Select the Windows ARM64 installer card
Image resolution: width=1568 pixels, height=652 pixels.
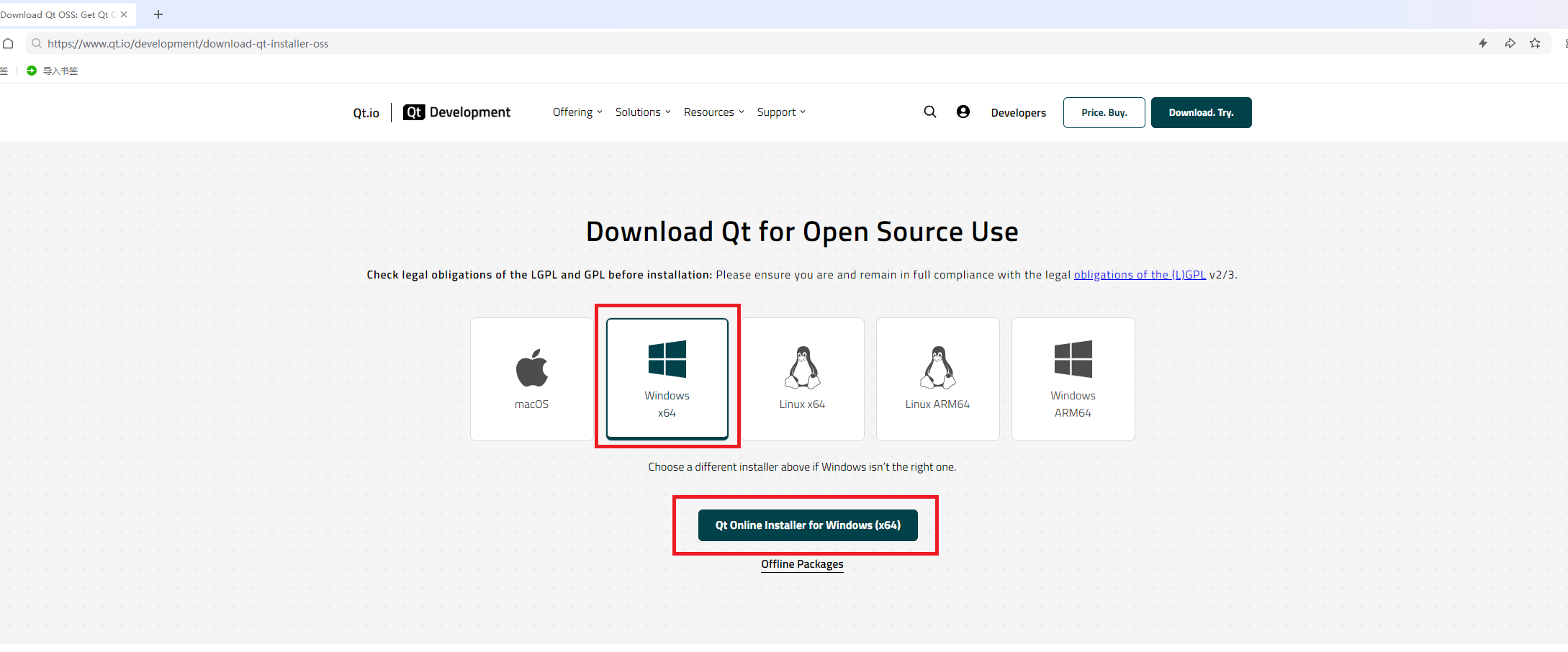tap(1073, 379)
